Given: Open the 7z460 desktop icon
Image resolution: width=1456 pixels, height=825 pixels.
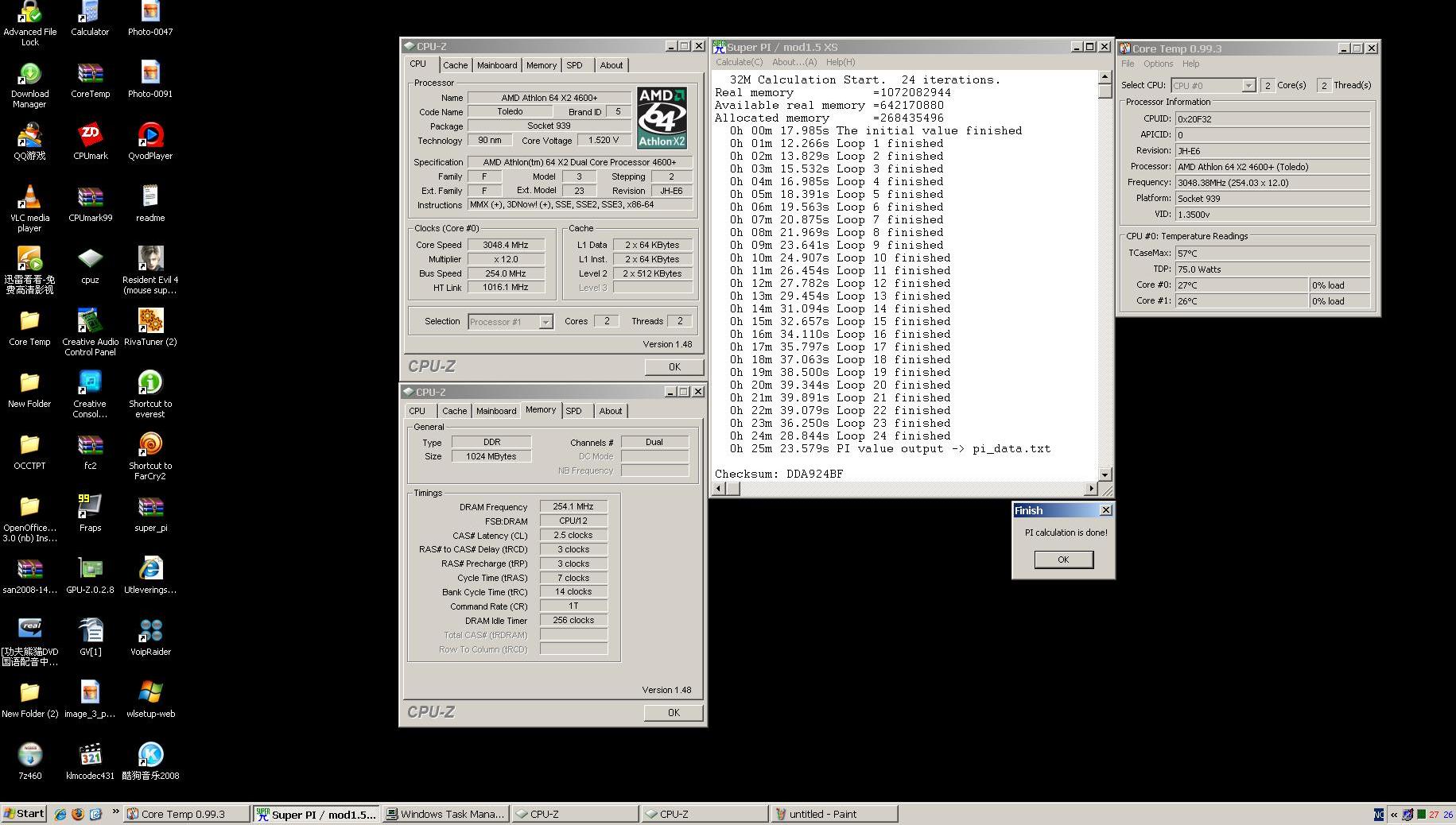Looking at the screenshot, I should (x=29, y=761).
